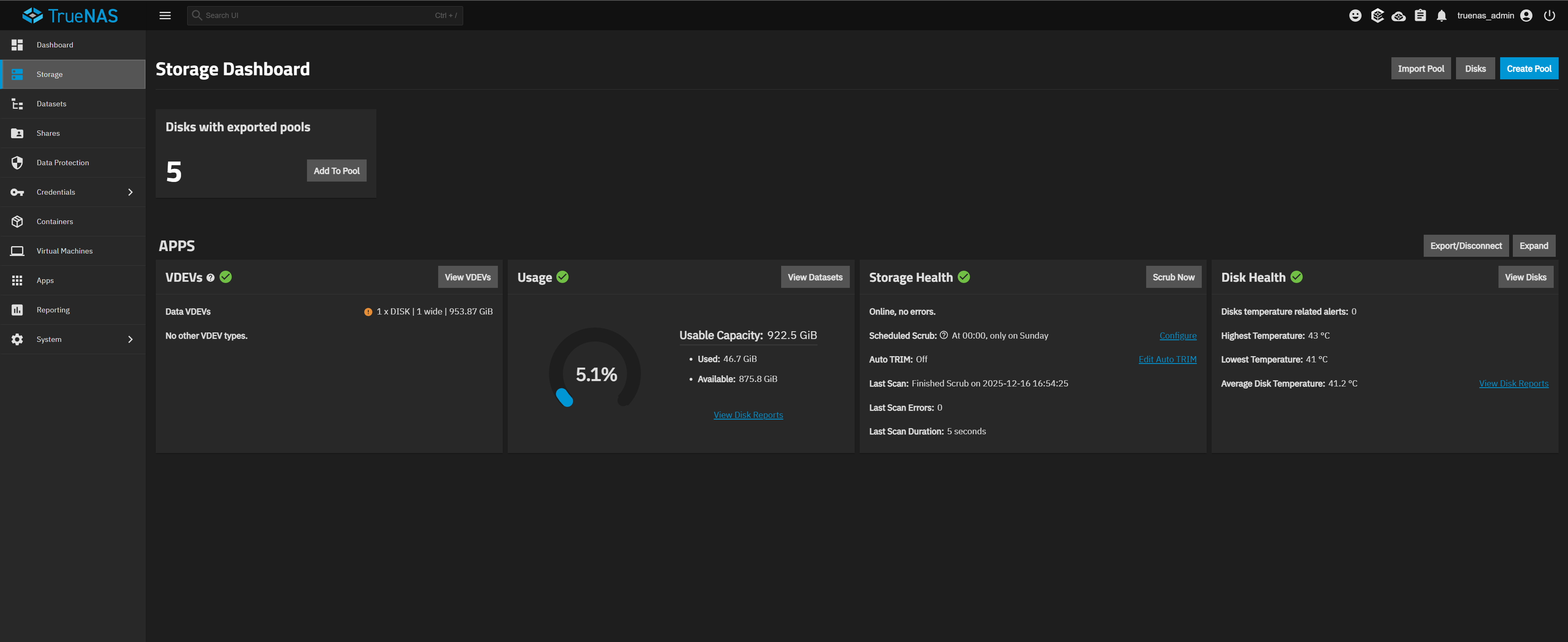Expand the System submenu arrow

point(130,339)
